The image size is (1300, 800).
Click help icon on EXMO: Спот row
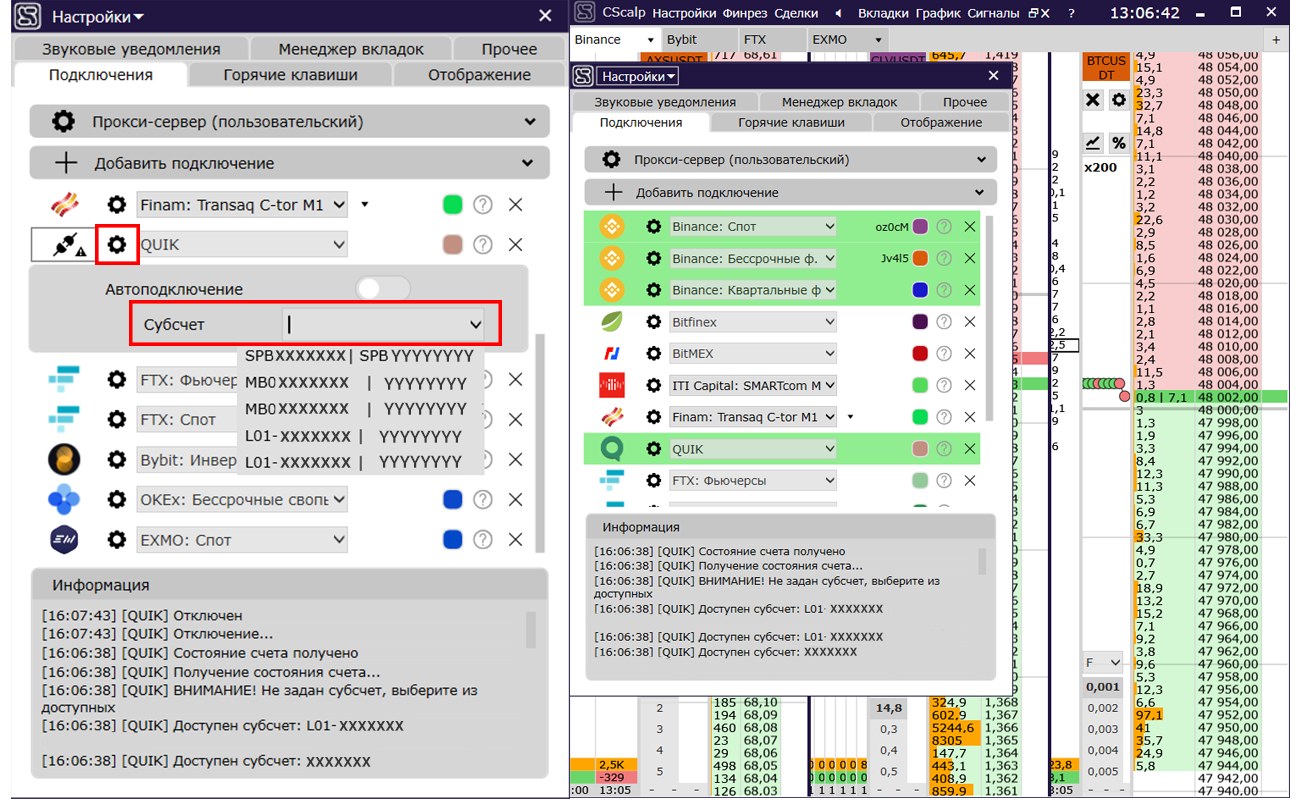pos(483,540)
